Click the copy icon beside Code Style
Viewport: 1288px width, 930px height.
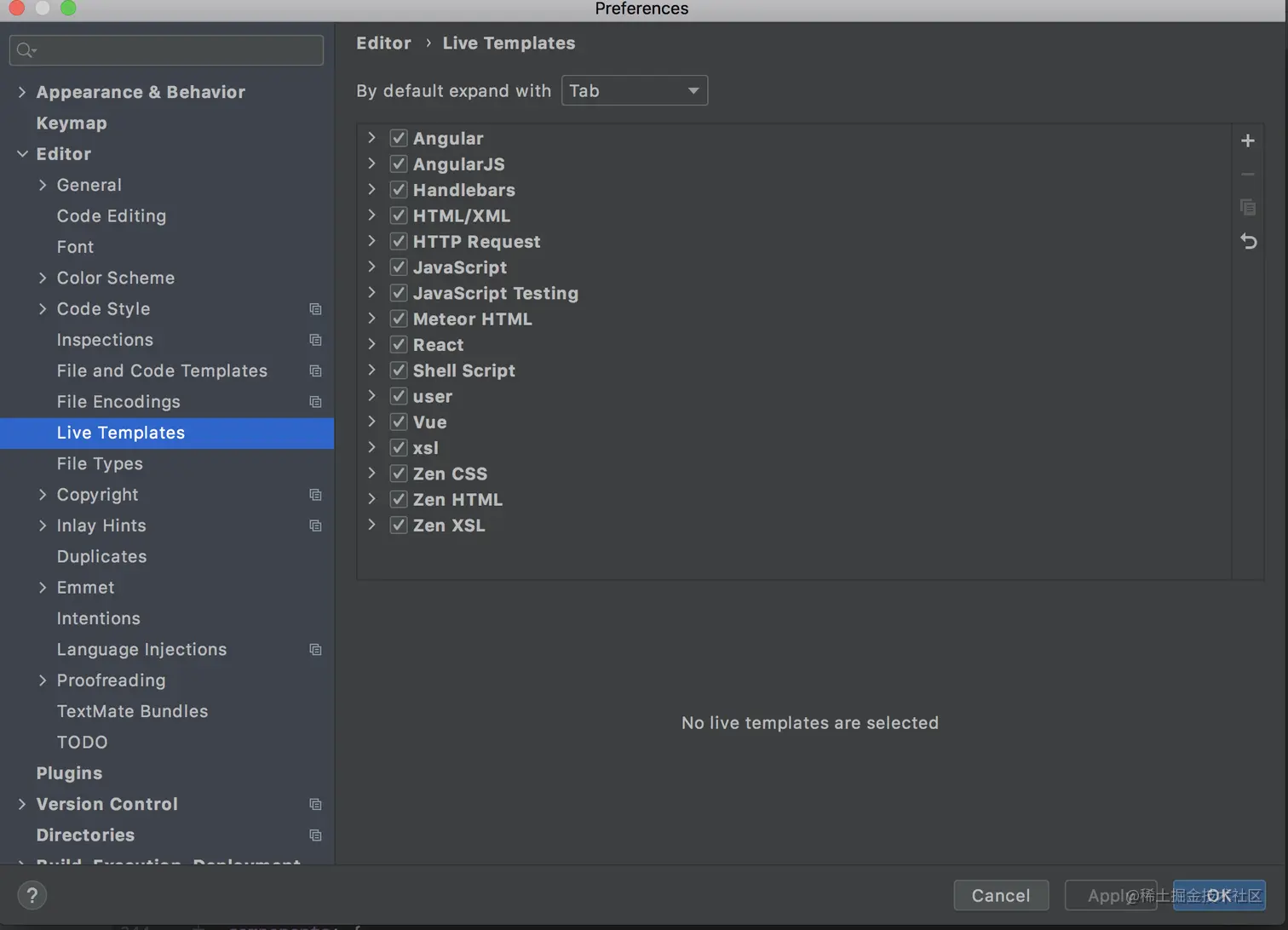(315, 309)
